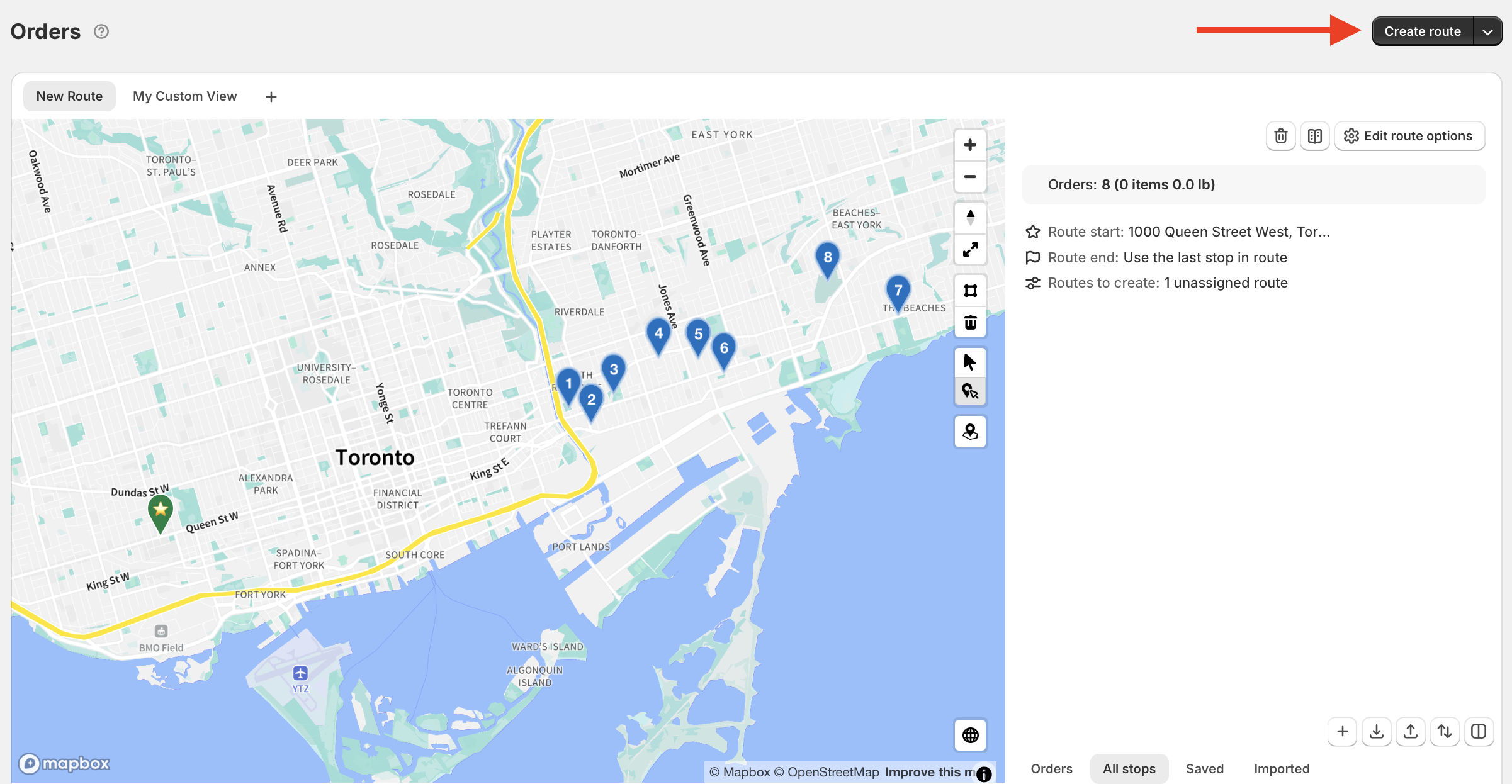Open the Create route dropdown arrow
This screenshot has width=1512, height=784.
point(1487,31)
